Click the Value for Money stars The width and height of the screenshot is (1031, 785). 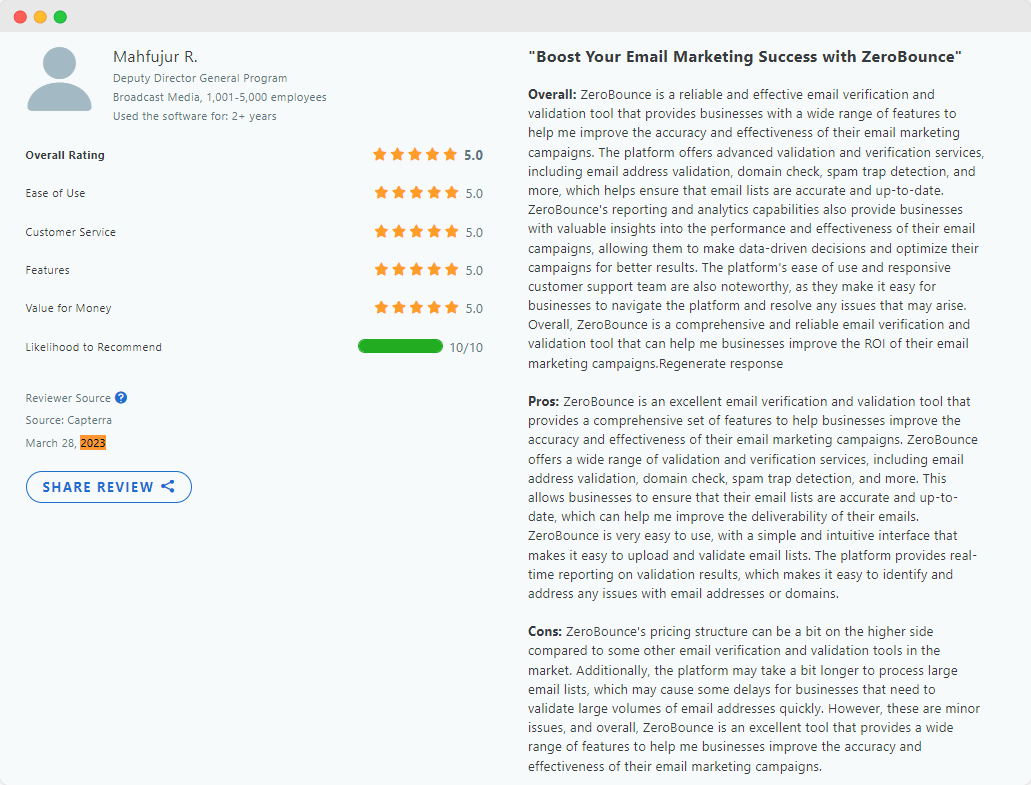pyautogui.click(x=416, y=308)
